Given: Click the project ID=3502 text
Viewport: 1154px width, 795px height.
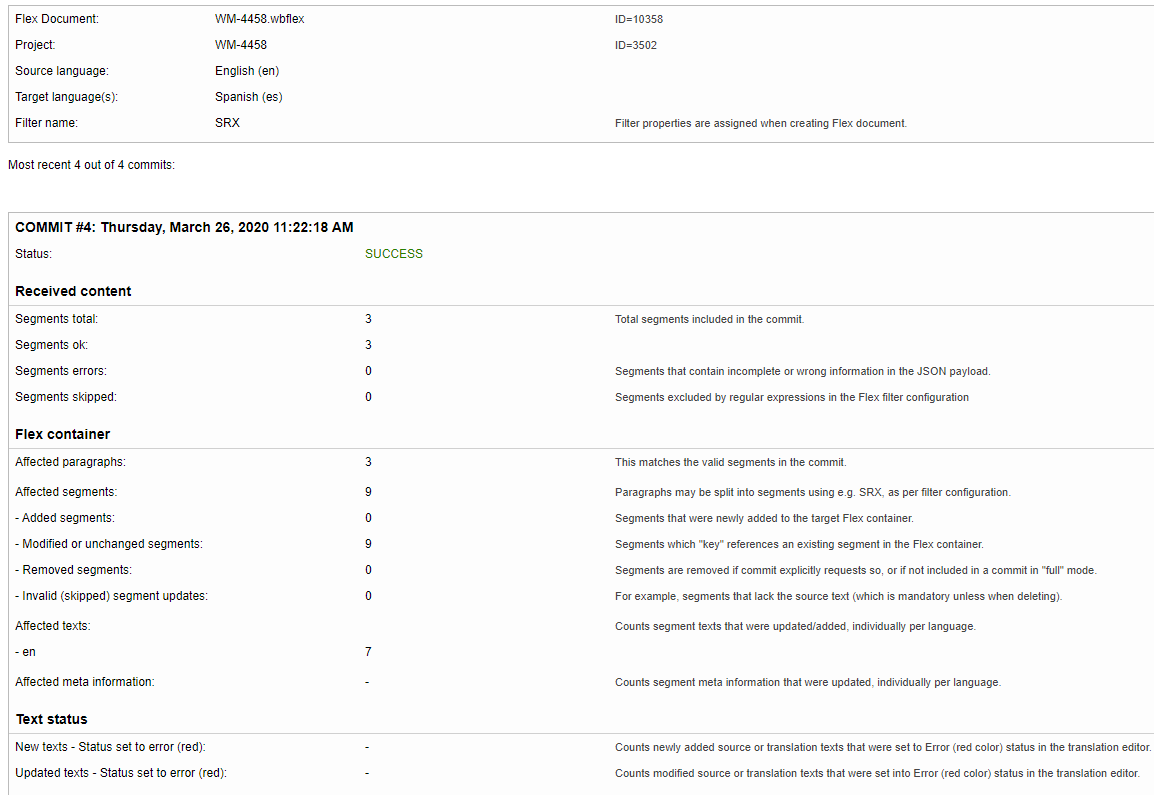Looking at the screenshot, I should click(635, 45).
